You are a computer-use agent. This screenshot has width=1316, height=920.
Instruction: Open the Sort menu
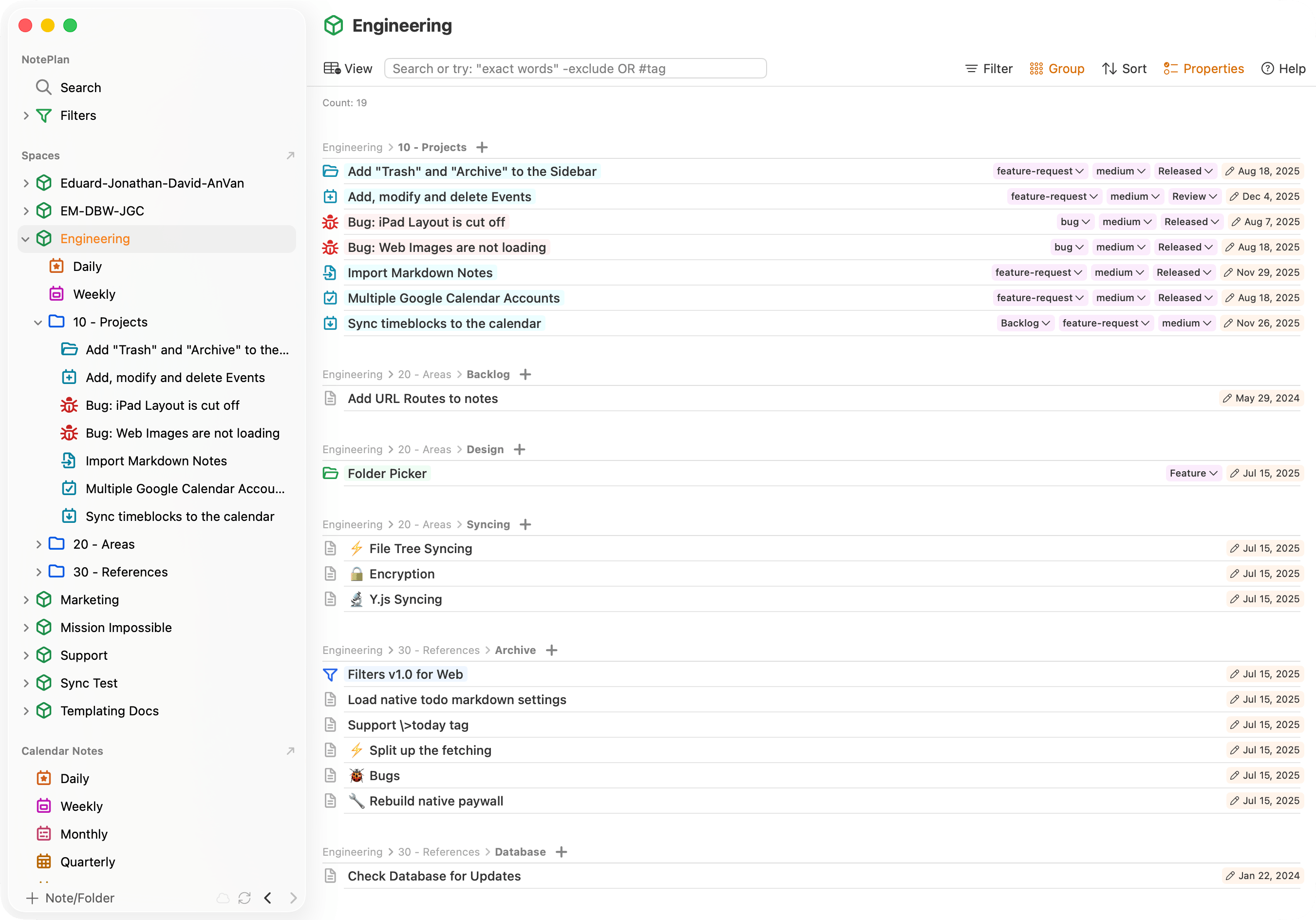(x=1124, y=69)
